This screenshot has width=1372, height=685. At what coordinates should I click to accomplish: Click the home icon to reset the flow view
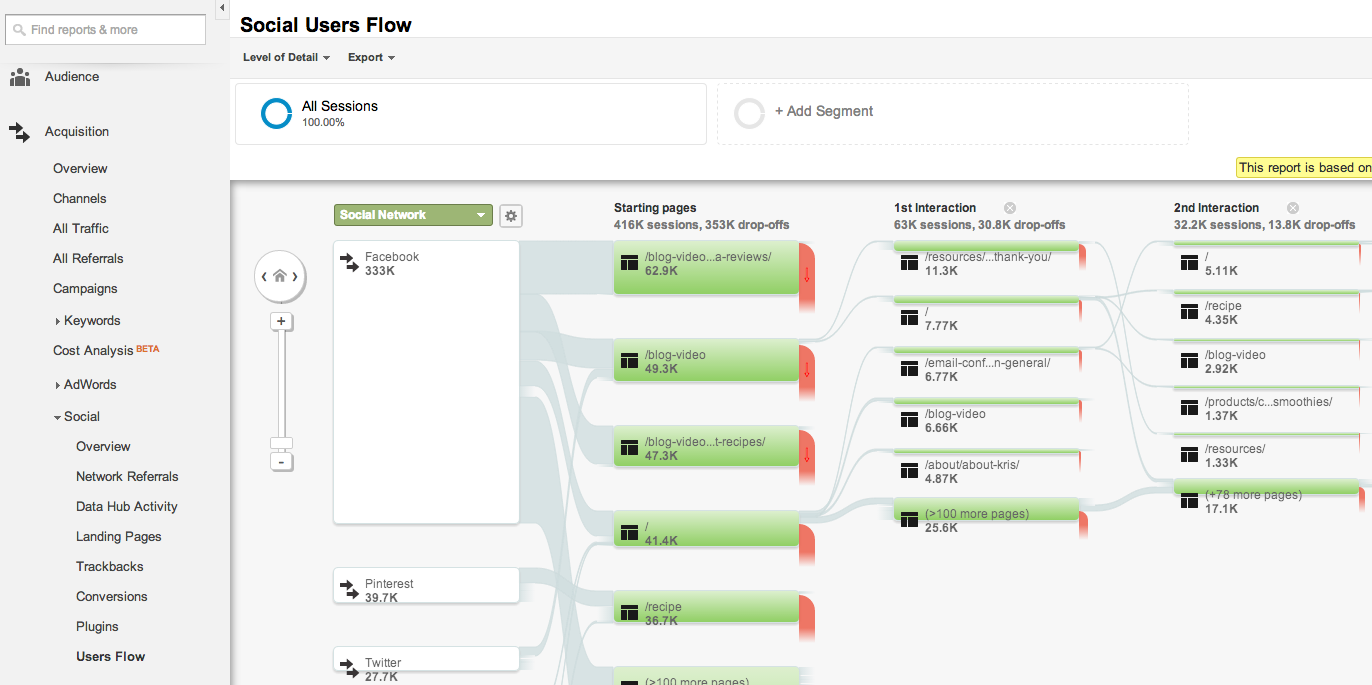point(280,276)
